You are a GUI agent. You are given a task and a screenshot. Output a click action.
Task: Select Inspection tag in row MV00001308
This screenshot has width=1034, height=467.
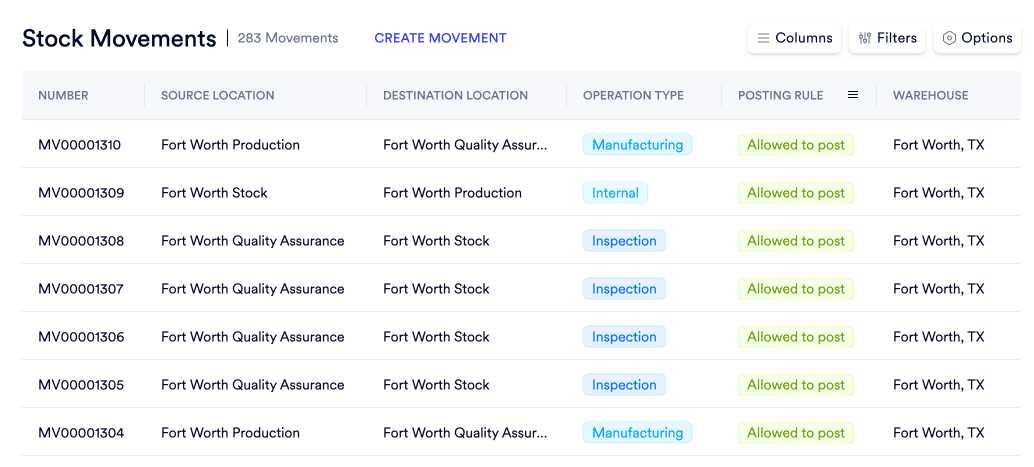click(x=624, y=241)
